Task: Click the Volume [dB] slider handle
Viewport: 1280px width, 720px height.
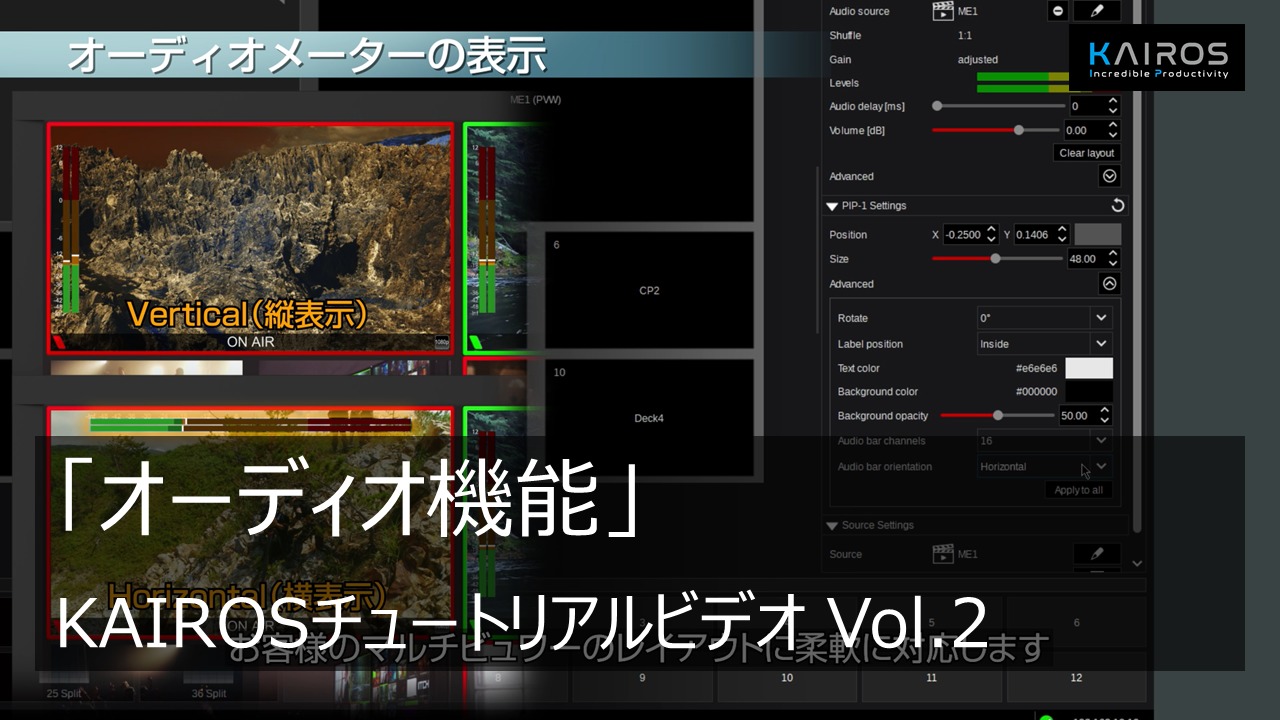Action: [x=1019, y=130]
